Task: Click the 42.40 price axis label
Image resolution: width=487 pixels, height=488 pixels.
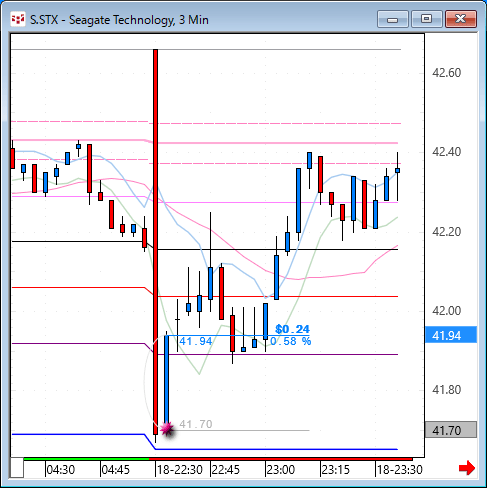Action: 446,152
